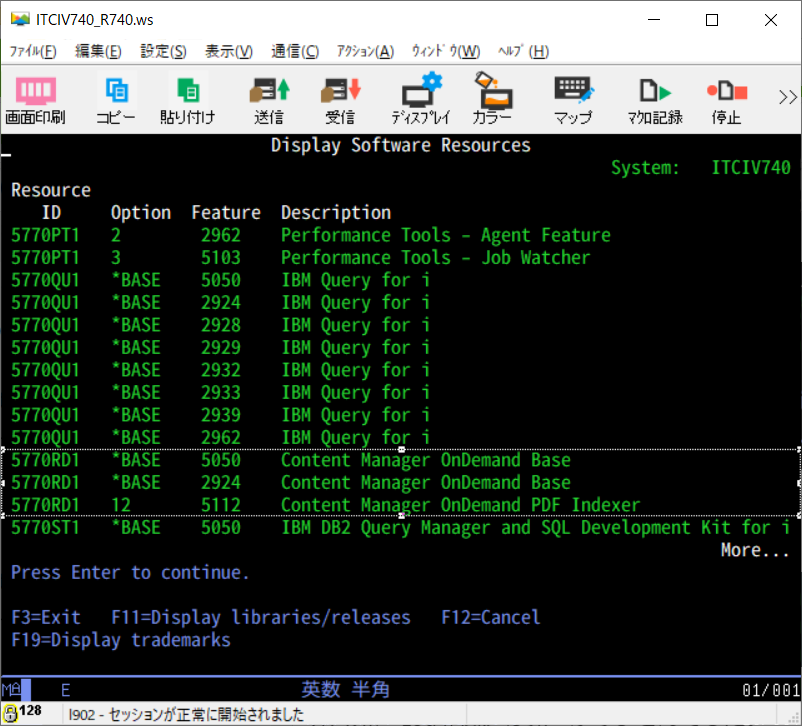This screenshot has width=802, height=726.
Task: Click F19=Display trademarks hotspot
Action: pos(121,640)
